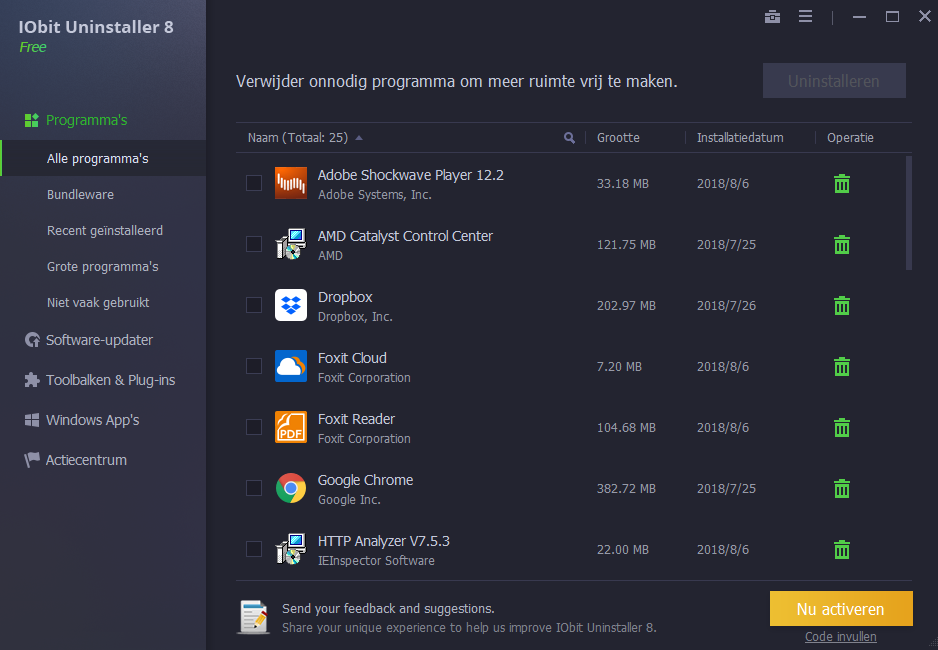Image resolution: width=938 pixels, height=650 pixels.
Task: Click trash icon for Foxit Reader
Action: pyautogui.click(x=842, y=428)
